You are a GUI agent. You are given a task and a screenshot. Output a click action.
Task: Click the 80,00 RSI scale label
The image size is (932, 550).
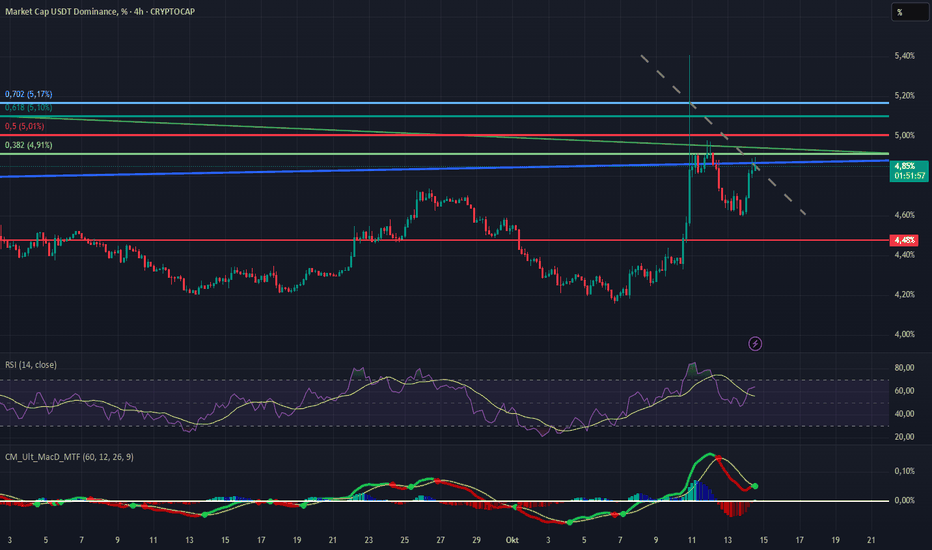point(904,368)
